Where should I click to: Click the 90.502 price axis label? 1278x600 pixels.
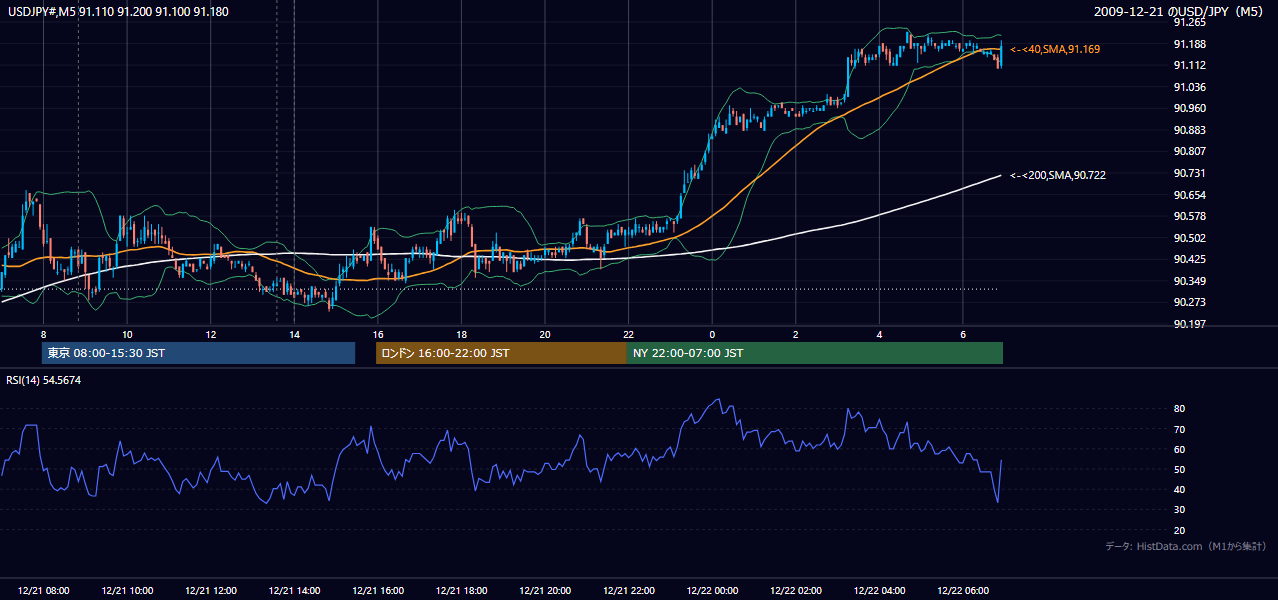coord(1190,238)
